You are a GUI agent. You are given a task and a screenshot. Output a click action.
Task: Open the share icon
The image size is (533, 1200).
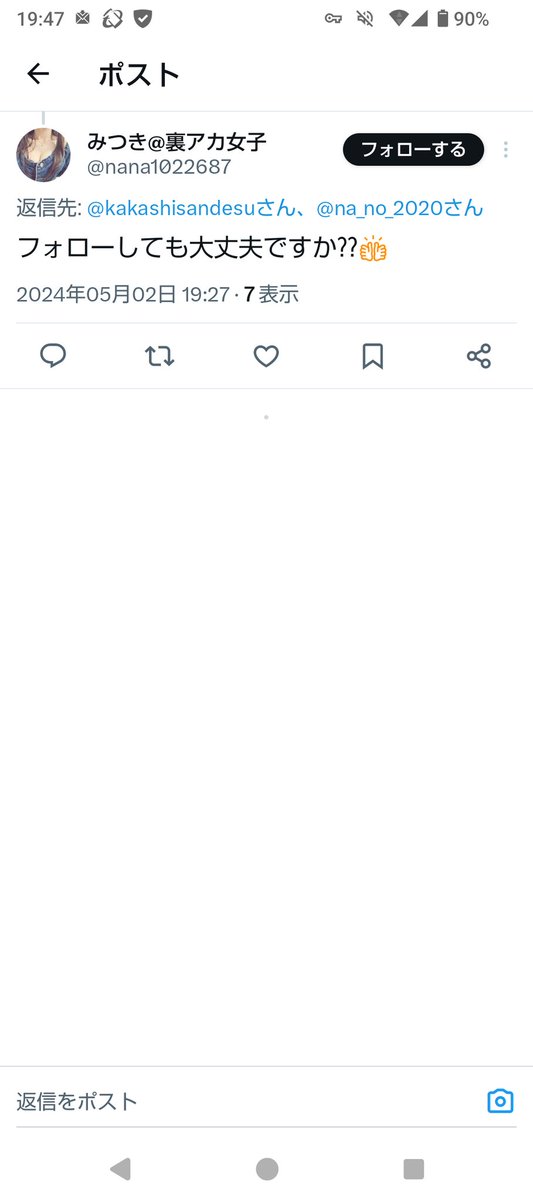click(x=479, y=356)
